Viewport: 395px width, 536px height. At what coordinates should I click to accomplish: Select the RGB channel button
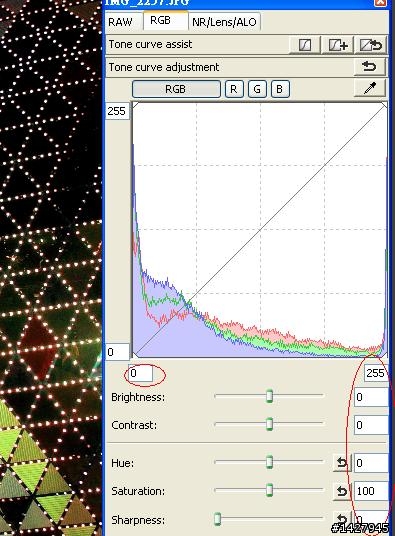click(176, 89)
